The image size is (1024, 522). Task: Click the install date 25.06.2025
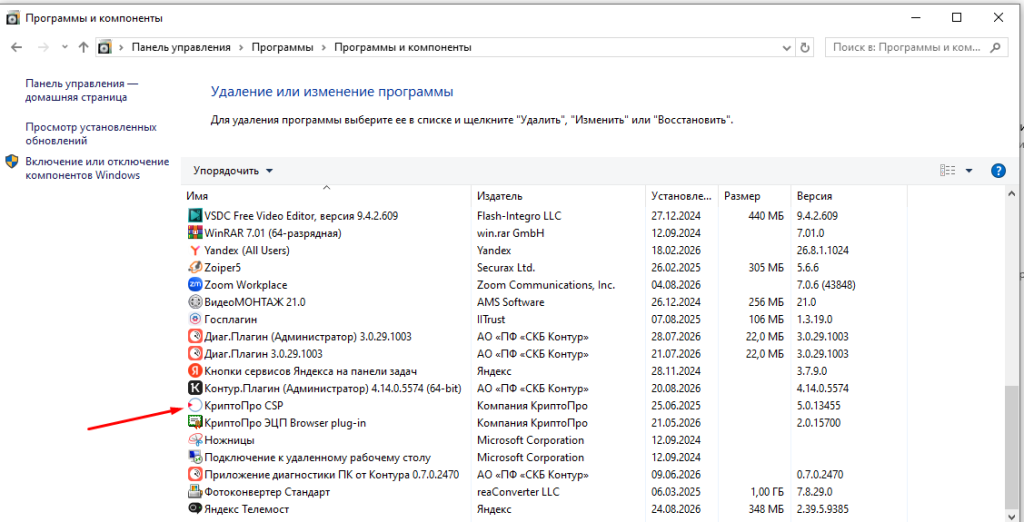pyautogui.click(x=676, y=406)
